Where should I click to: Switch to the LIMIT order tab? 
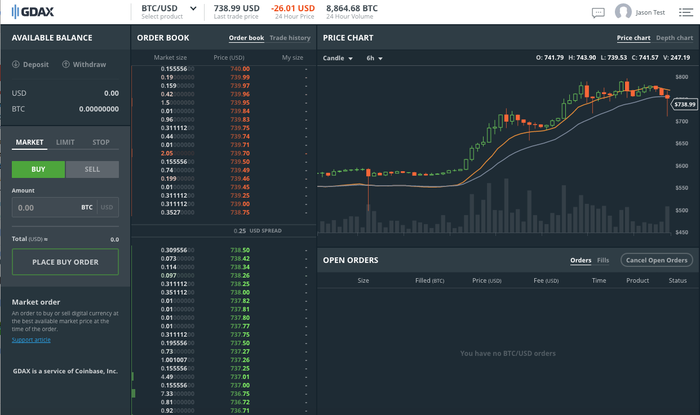pyautogui.click(x=65, y=142)
